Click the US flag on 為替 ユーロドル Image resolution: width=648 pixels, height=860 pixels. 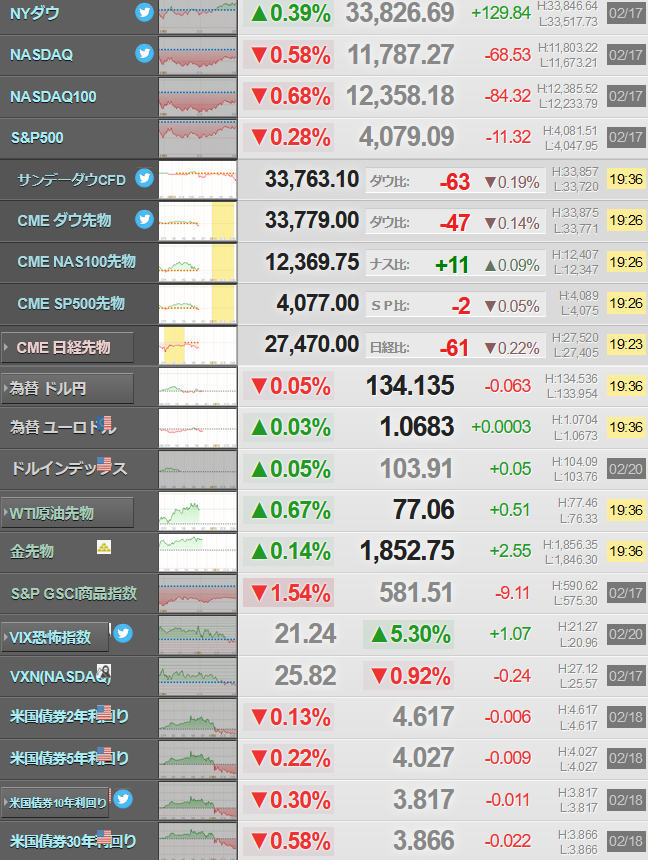pyautogui.click(x=104, y=423)
